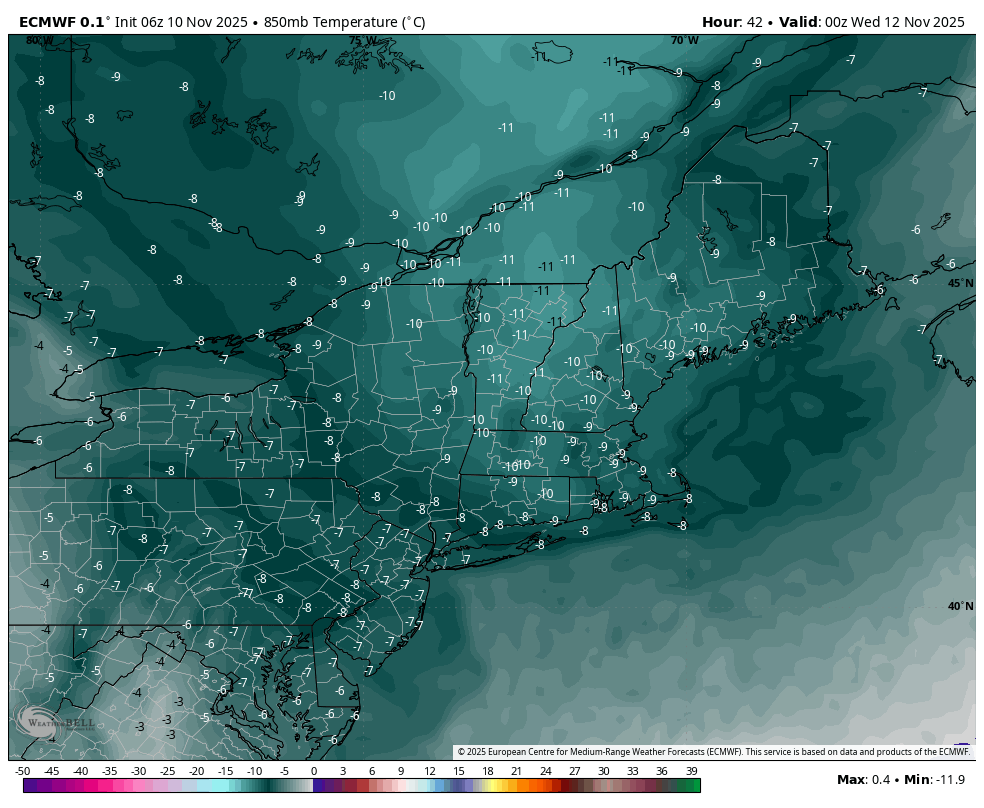This screenshot has width=984, height=808.
Task: Select the "Valid: 00z Wed 12 Nov 2025" timestamp
Action: pyautogui.click(x=870, y=22)
